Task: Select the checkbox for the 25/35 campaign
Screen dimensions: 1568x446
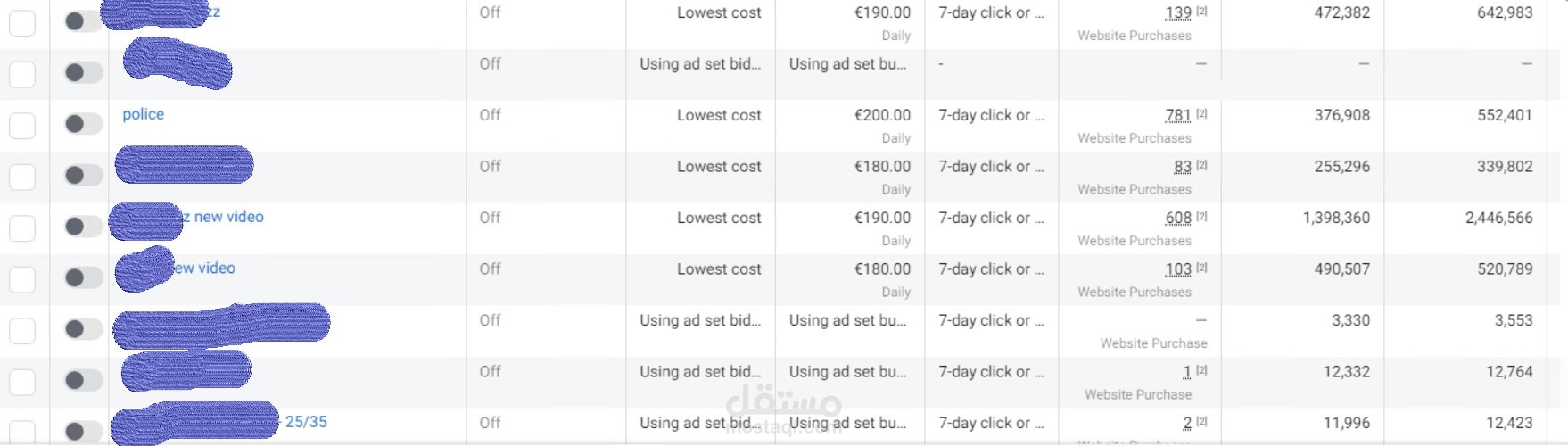Action: [x=22, y=432]
